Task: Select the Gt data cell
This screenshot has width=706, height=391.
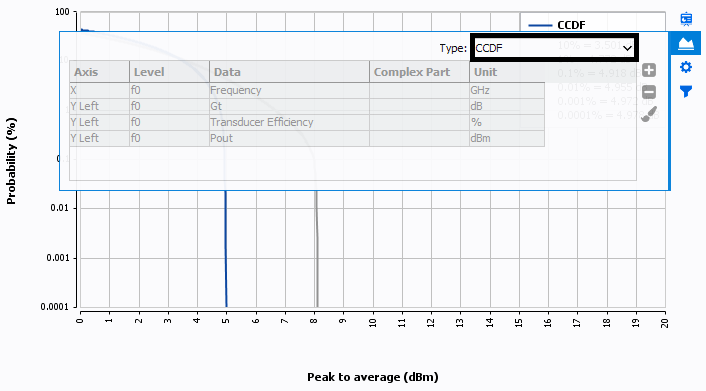Action: pos(289,106)
